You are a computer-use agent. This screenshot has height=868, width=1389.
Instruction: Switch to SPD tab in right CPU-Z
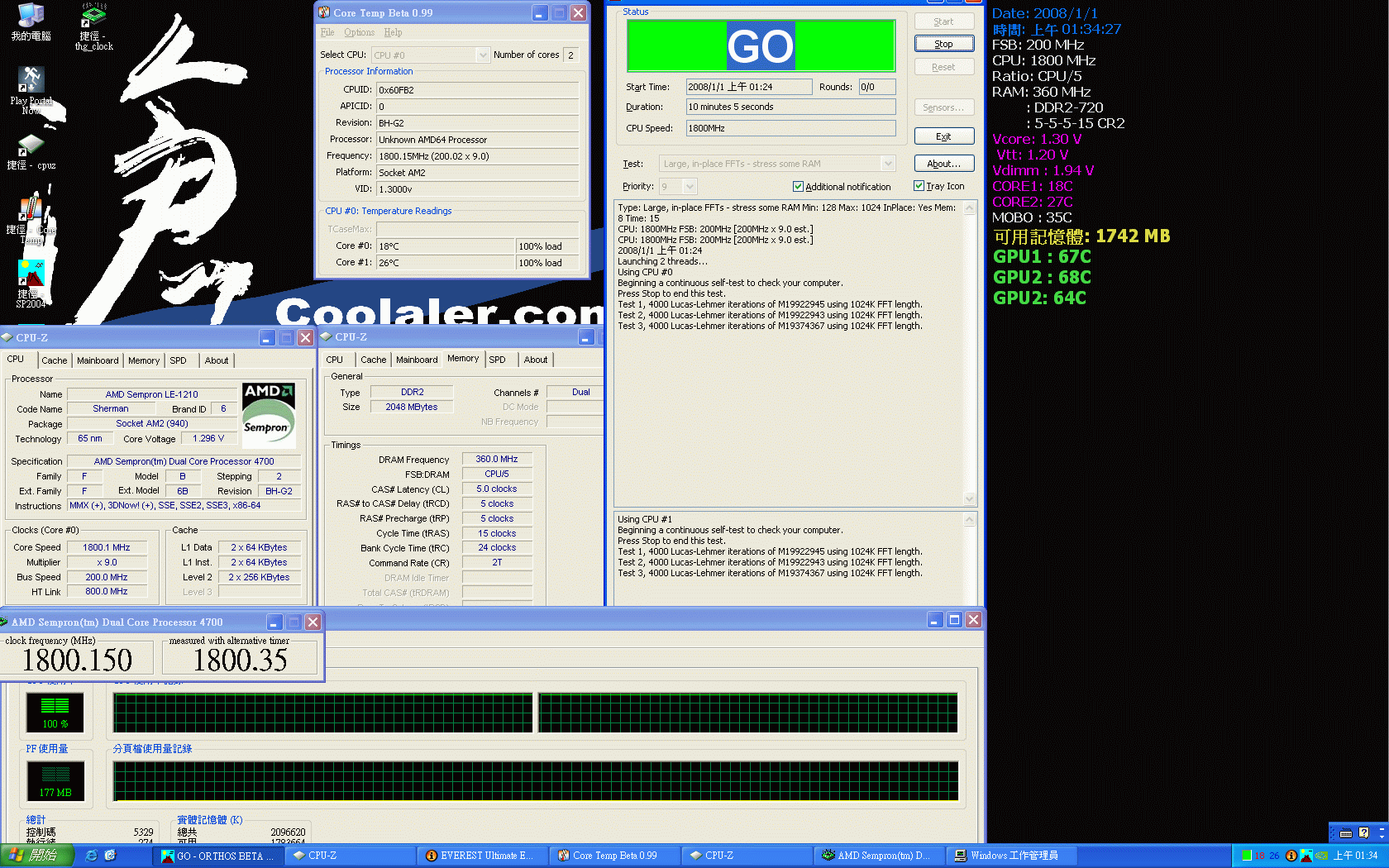498,360
